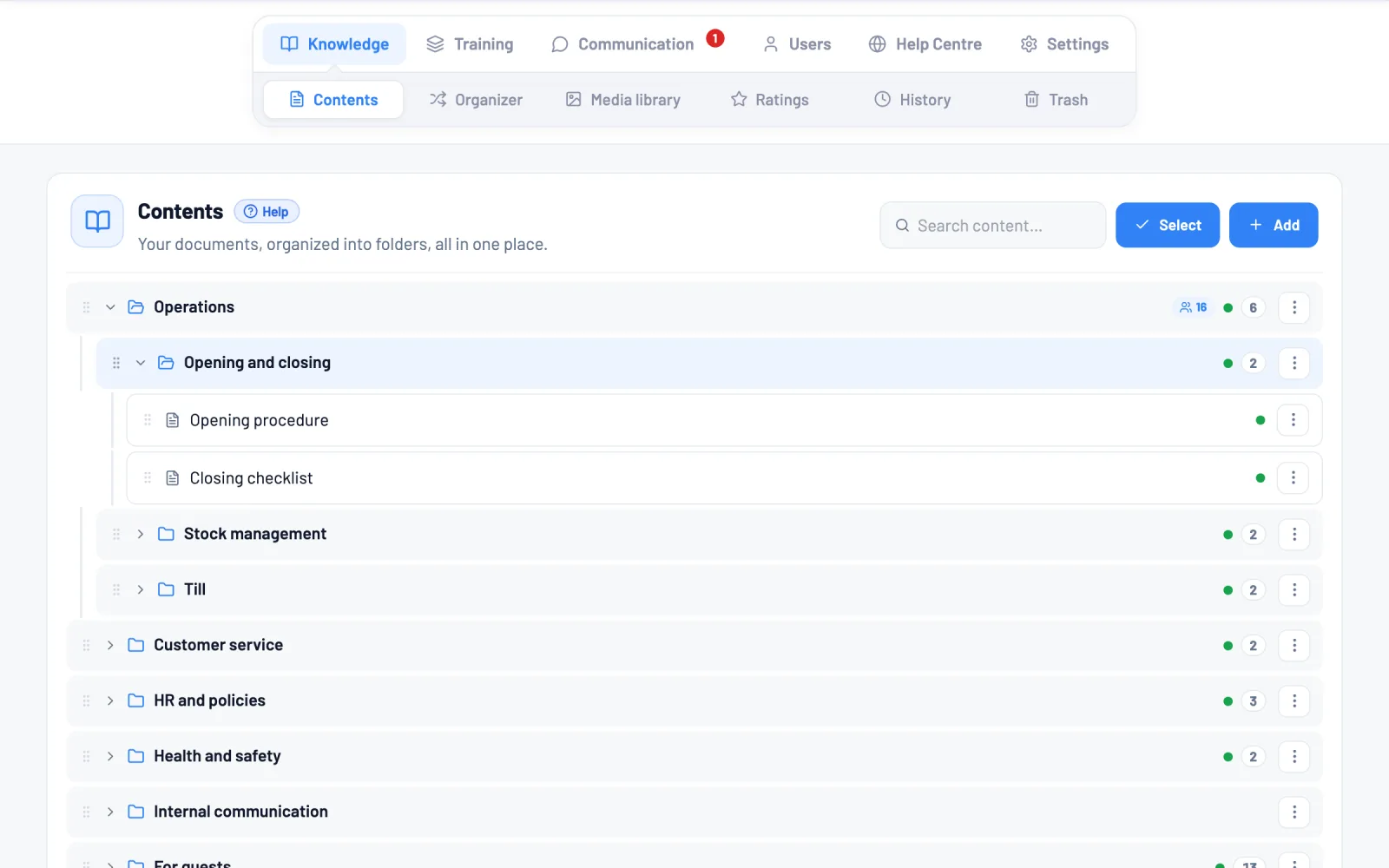Click the blue Add button
The height and width of the screenshot is (868, 1389).
1274,225
